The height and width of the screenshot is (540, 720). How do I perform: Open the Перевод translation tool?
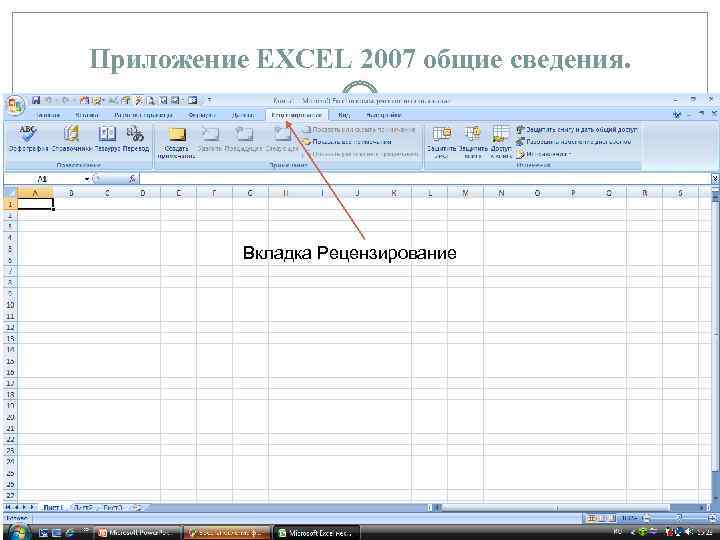[135, 139]
